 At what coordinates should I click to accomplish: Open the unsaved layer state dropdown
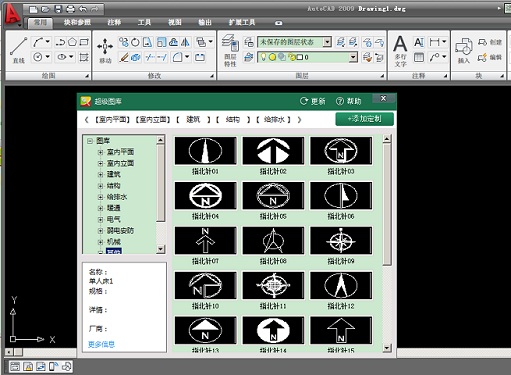click(327, 42)
